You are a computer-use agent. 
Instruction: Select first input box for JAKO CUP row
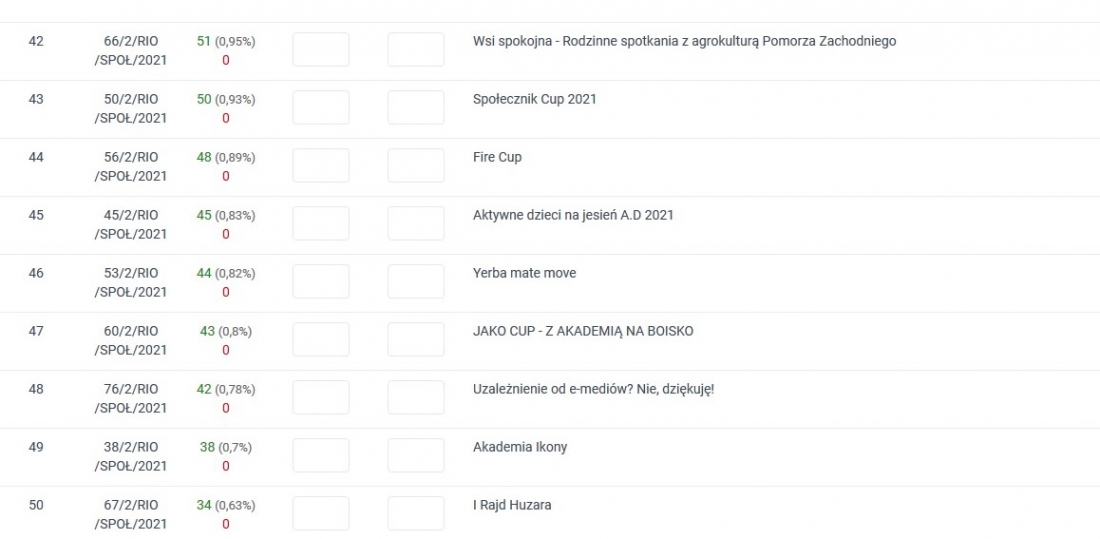[x=321, y=340]
